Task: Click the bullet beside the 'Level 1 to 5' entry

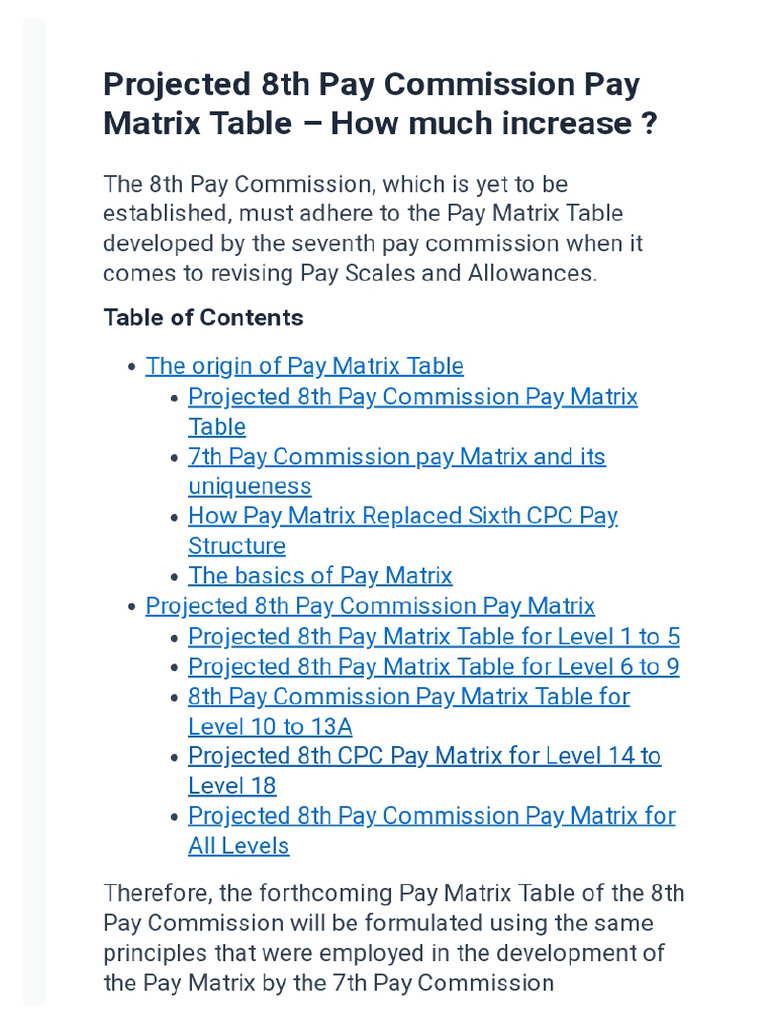Action: point(175,637)
